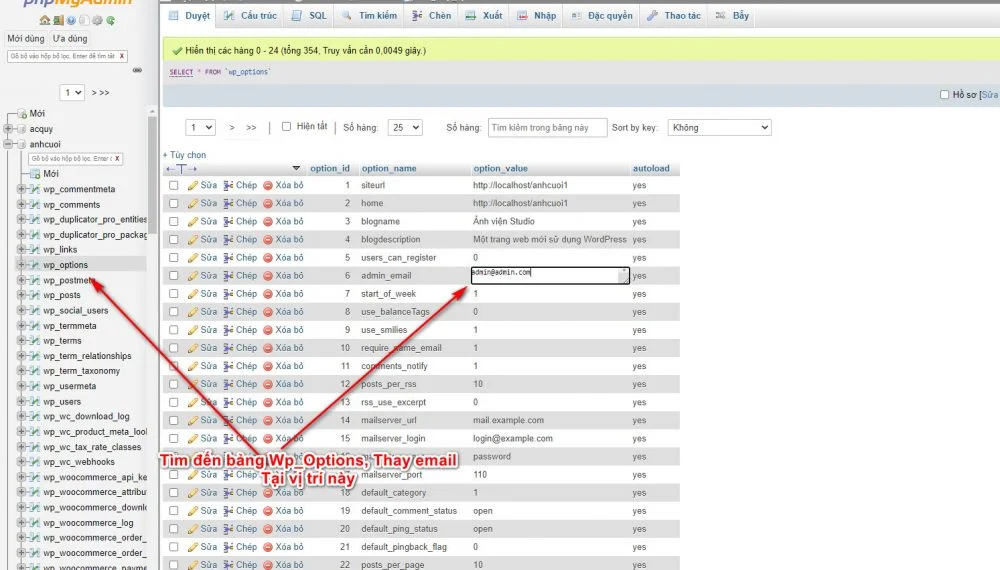
Task: Click the option_value cell login@example.com
Action: [x=513, y=439]
